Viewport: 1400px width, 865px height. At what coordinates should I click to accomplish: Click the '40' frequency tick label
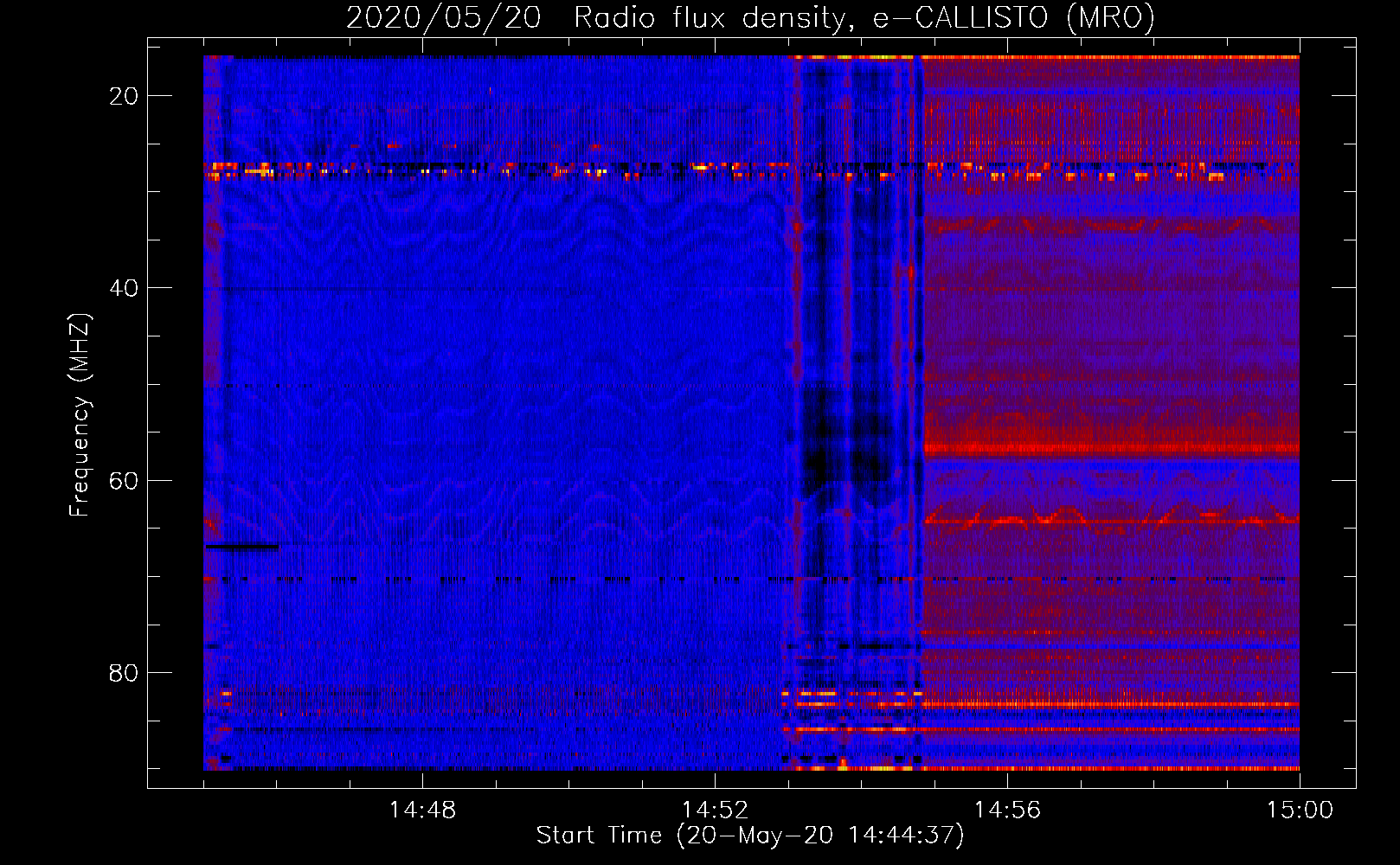[124, 288]
